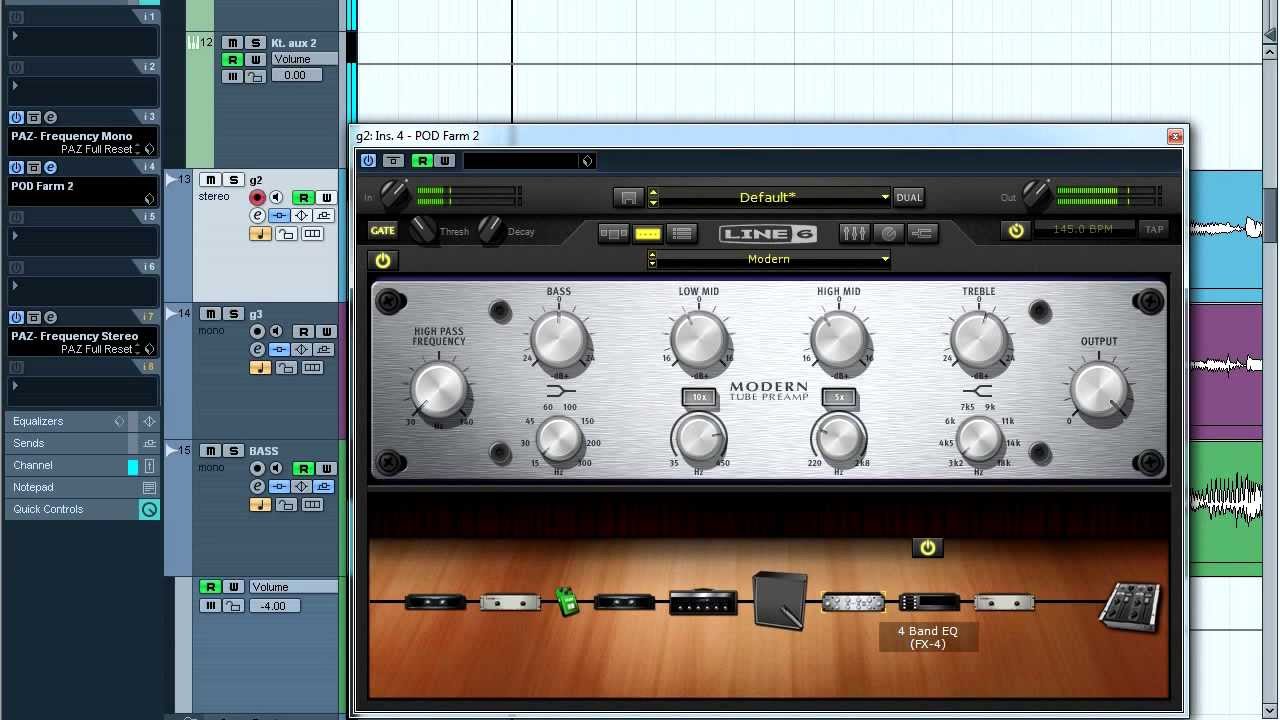Click the -4.00 volume automation value
Image resolution: width=1280 pixels, height=720 pixels.
tap(273, 606)
